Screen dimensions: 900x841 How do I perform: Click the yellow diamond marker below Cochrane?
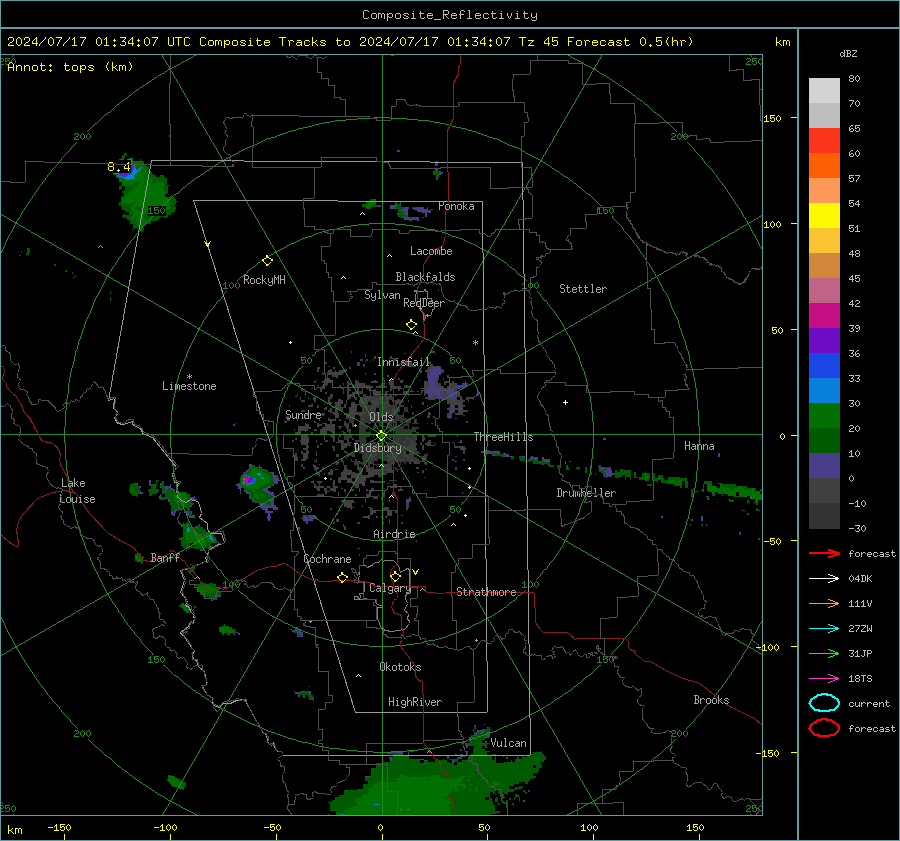pos(342,577)
